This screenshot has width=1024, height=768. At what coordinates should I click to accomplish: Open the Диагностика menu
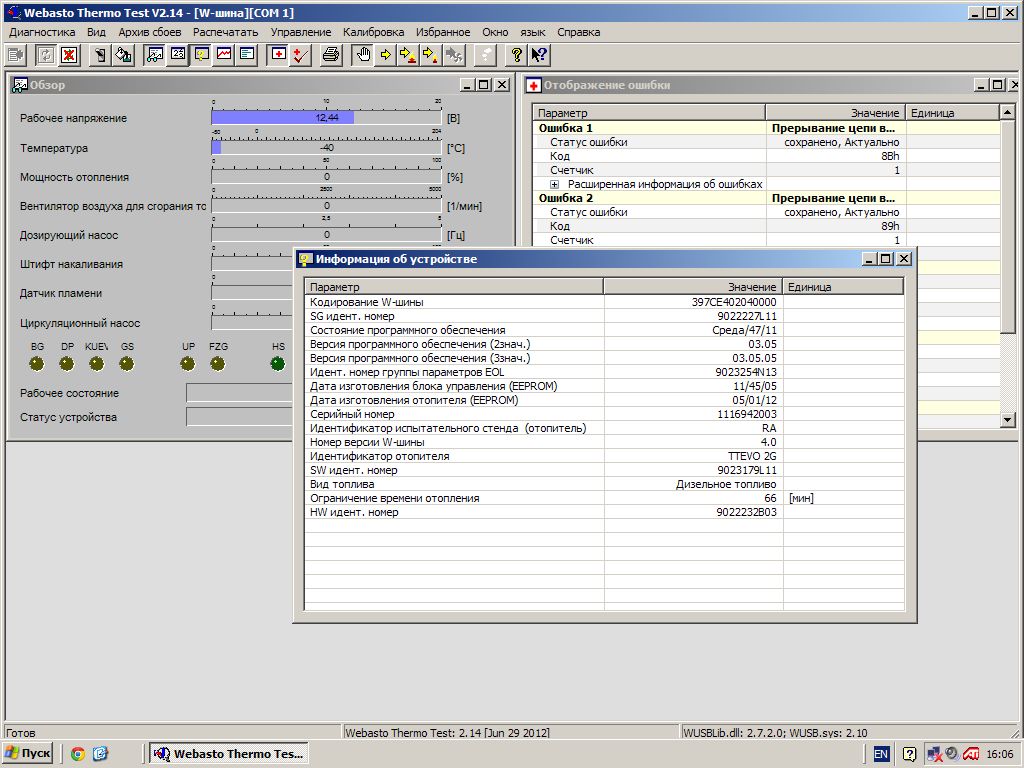click(42, 32)
